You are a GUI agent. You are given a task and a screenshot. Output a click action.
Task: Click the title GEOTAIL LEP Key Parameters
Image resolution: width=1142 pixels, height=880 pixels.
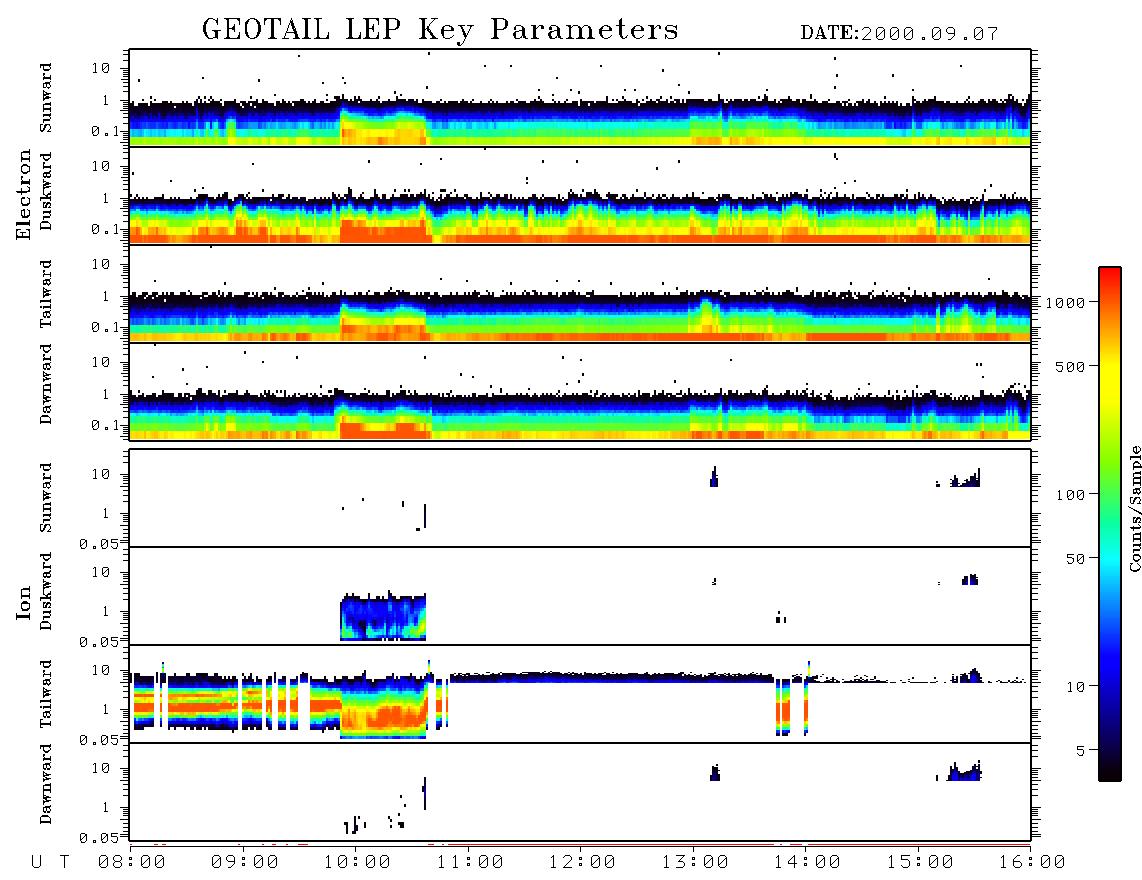click(440, 30)
